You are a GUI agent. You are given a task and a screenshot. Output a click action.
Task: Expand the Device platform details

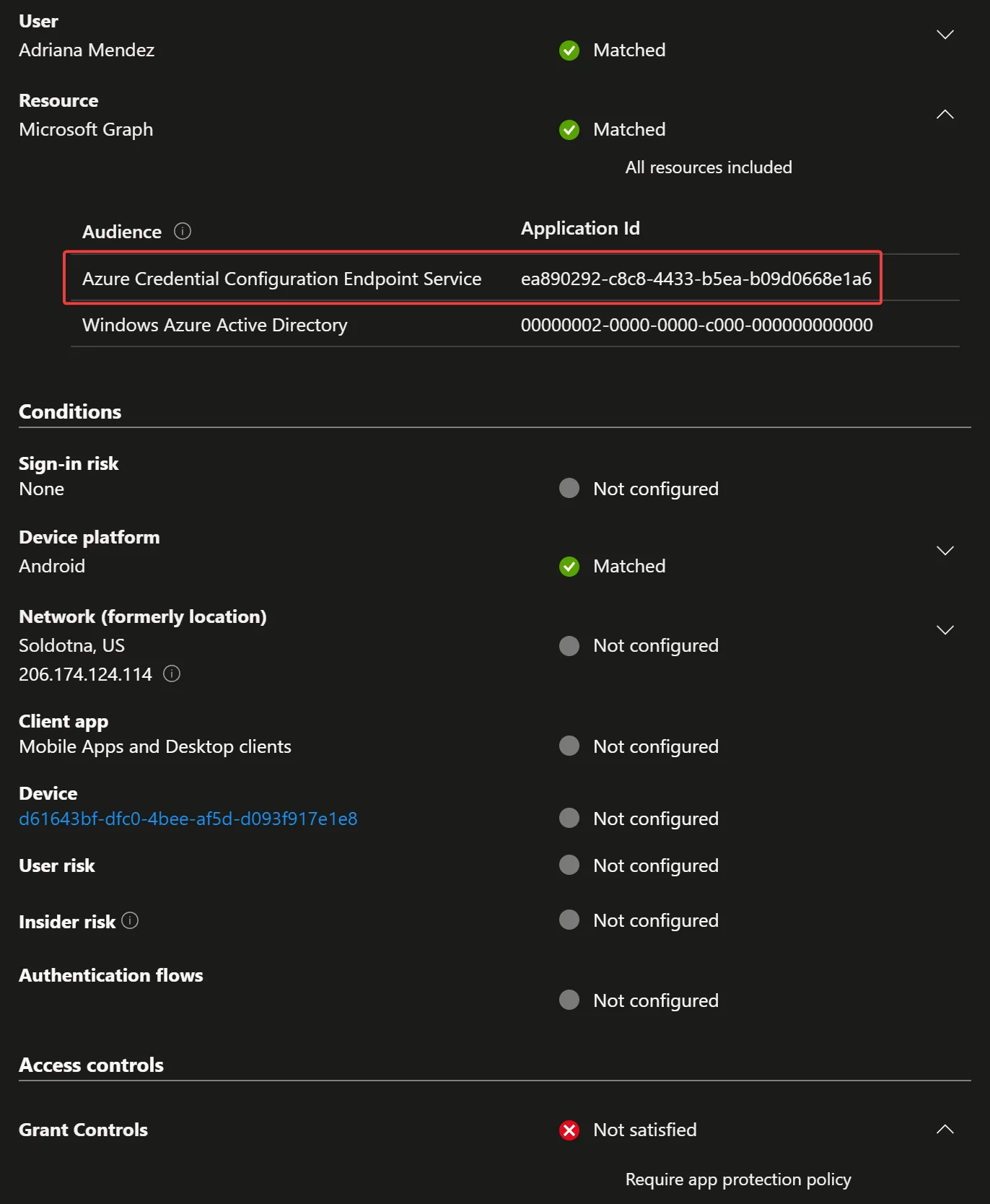tap(945, 551)
